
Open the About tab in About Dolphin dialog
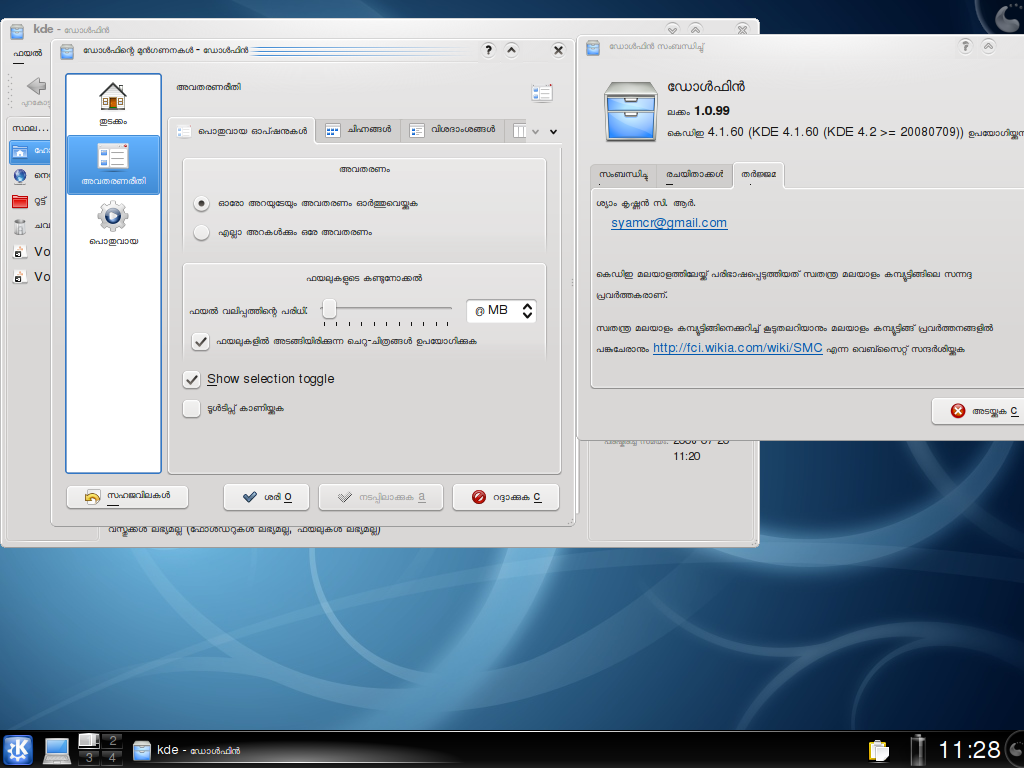click(x=624, y=175)
